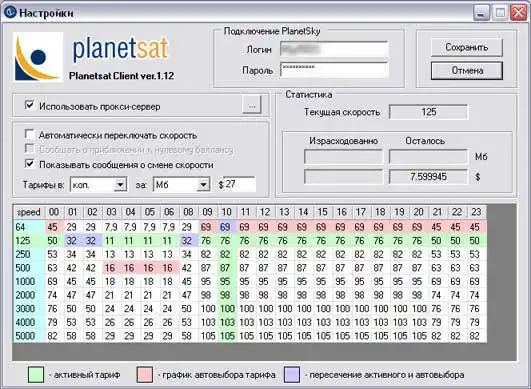Close the Настройки window

click(518, 13)
